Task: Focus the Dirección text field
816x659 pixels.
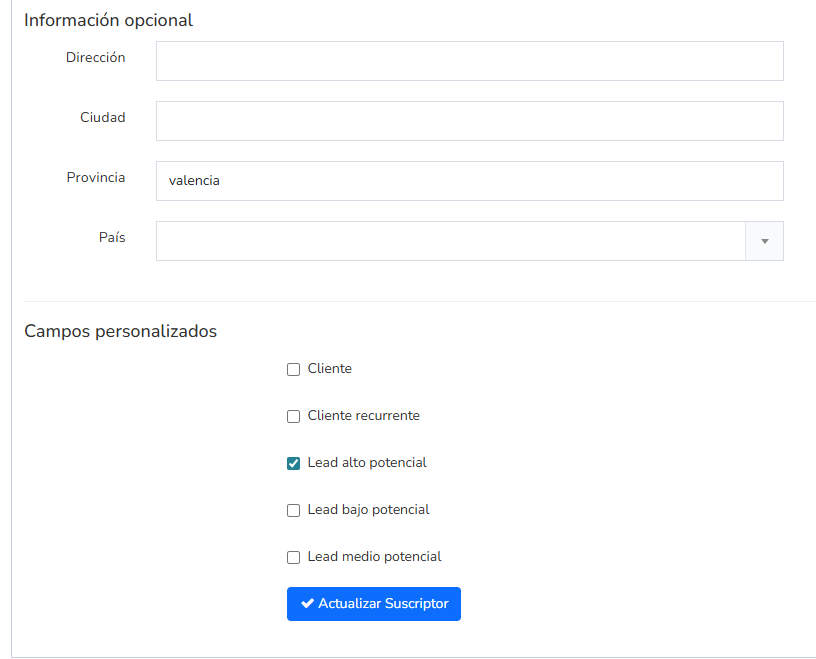Action: click(x=469, y=61)
